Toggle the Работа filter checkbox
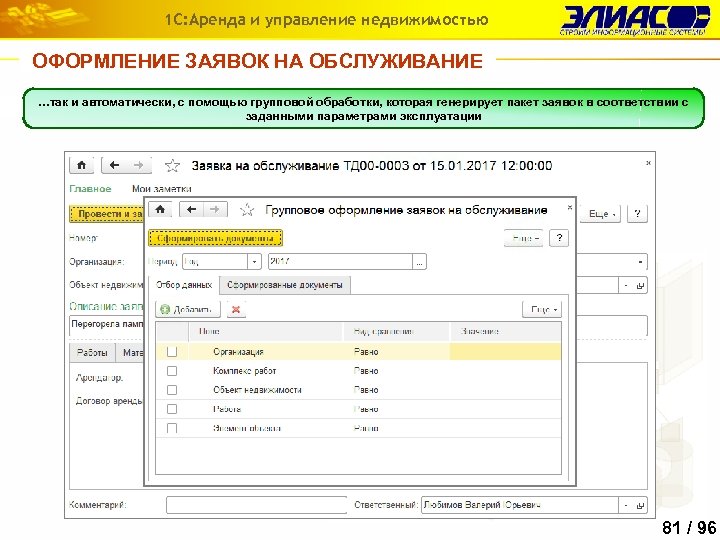 pyautogui.click(x=172, y=409)
